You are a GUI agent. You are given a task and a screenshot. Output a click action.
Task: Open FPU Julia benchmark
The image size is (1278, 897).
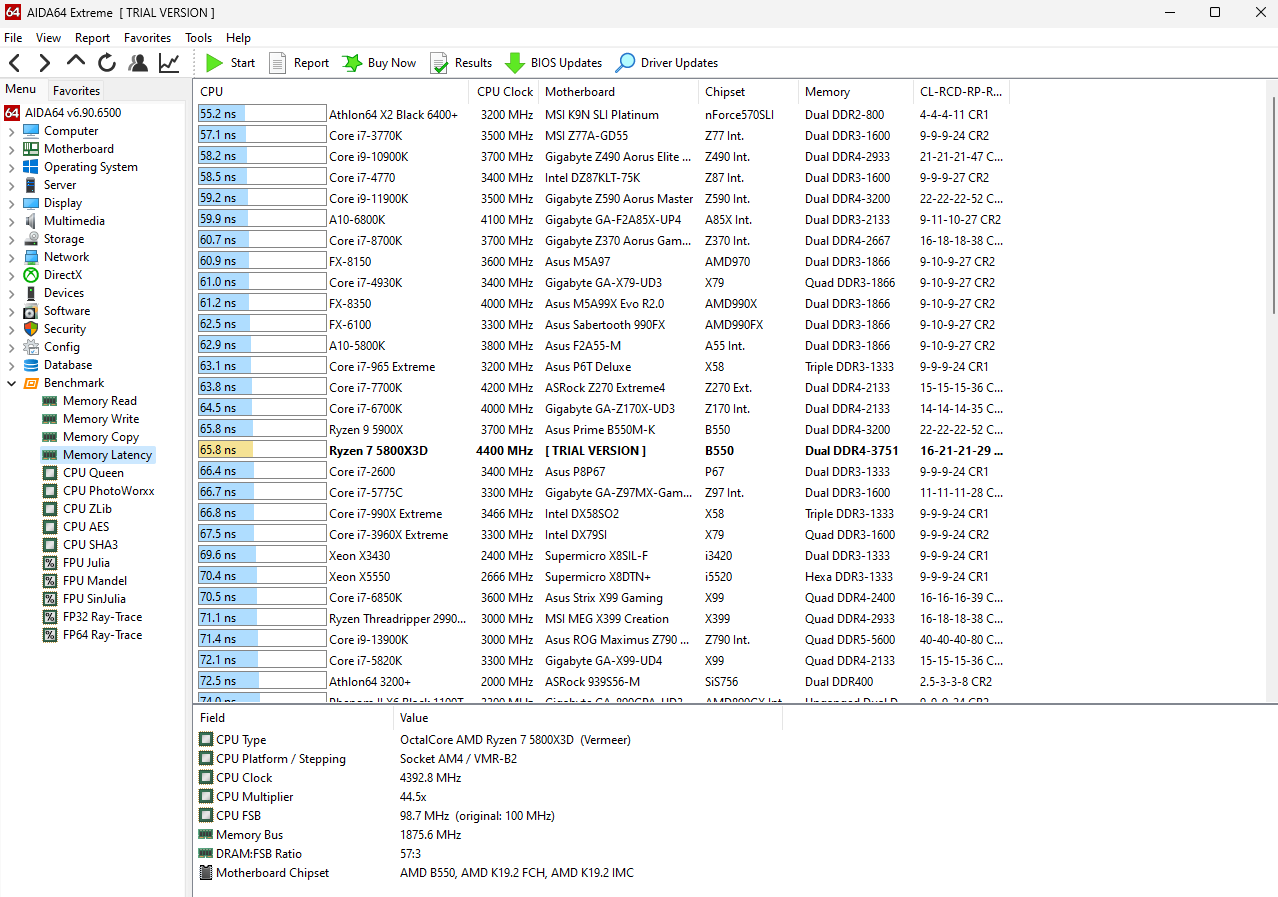coord(77,563)
